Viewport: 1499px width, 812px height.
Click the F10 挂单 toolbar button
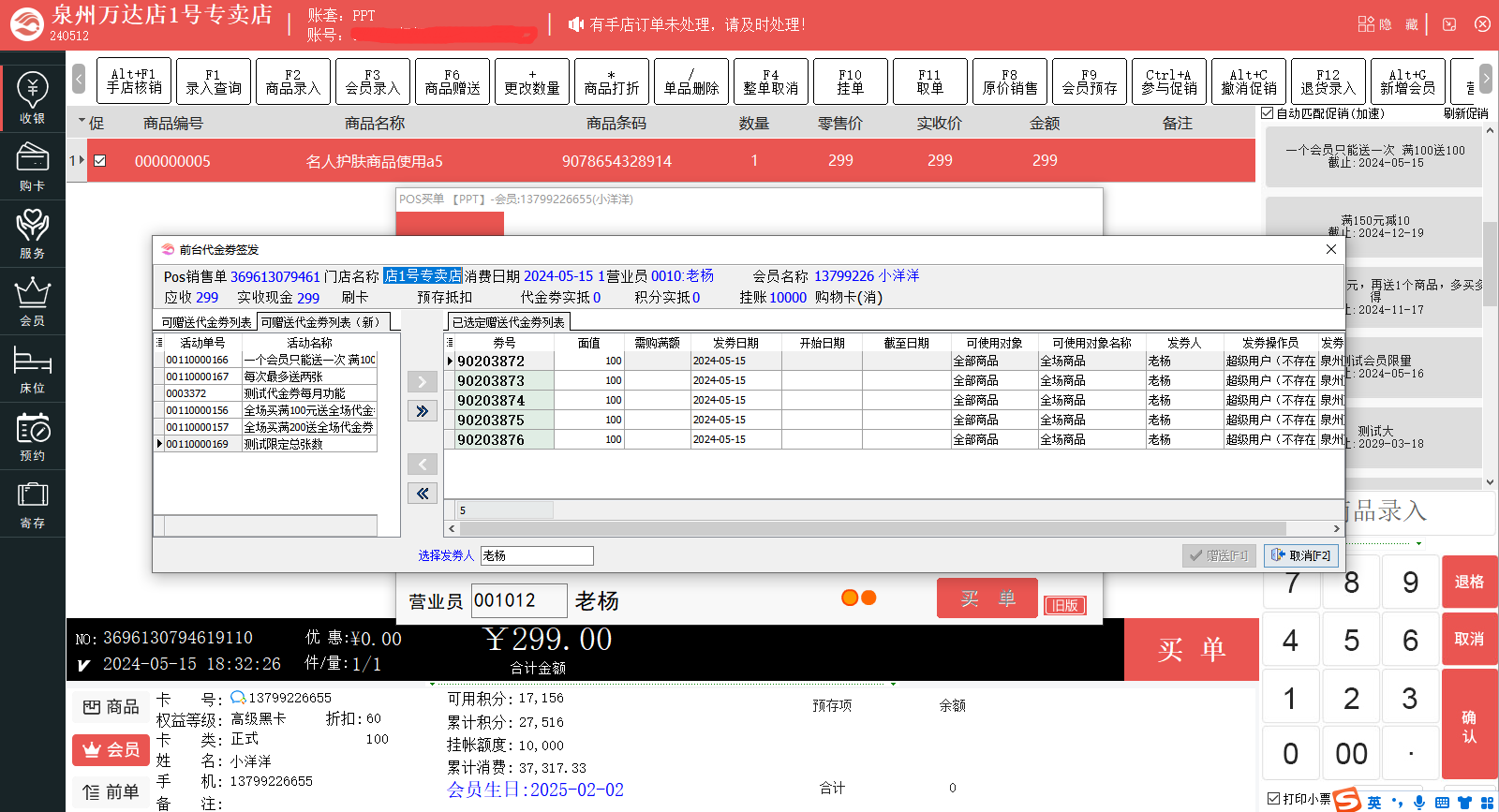[850, 81]
